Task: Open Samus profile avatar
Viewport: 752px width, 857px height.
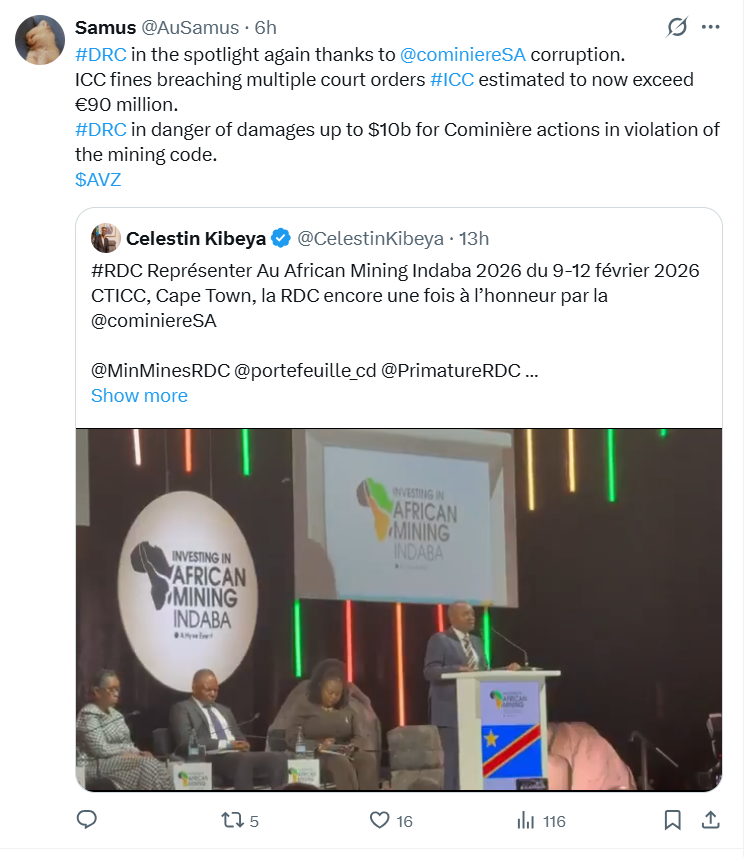Action: tap(41, 41)
